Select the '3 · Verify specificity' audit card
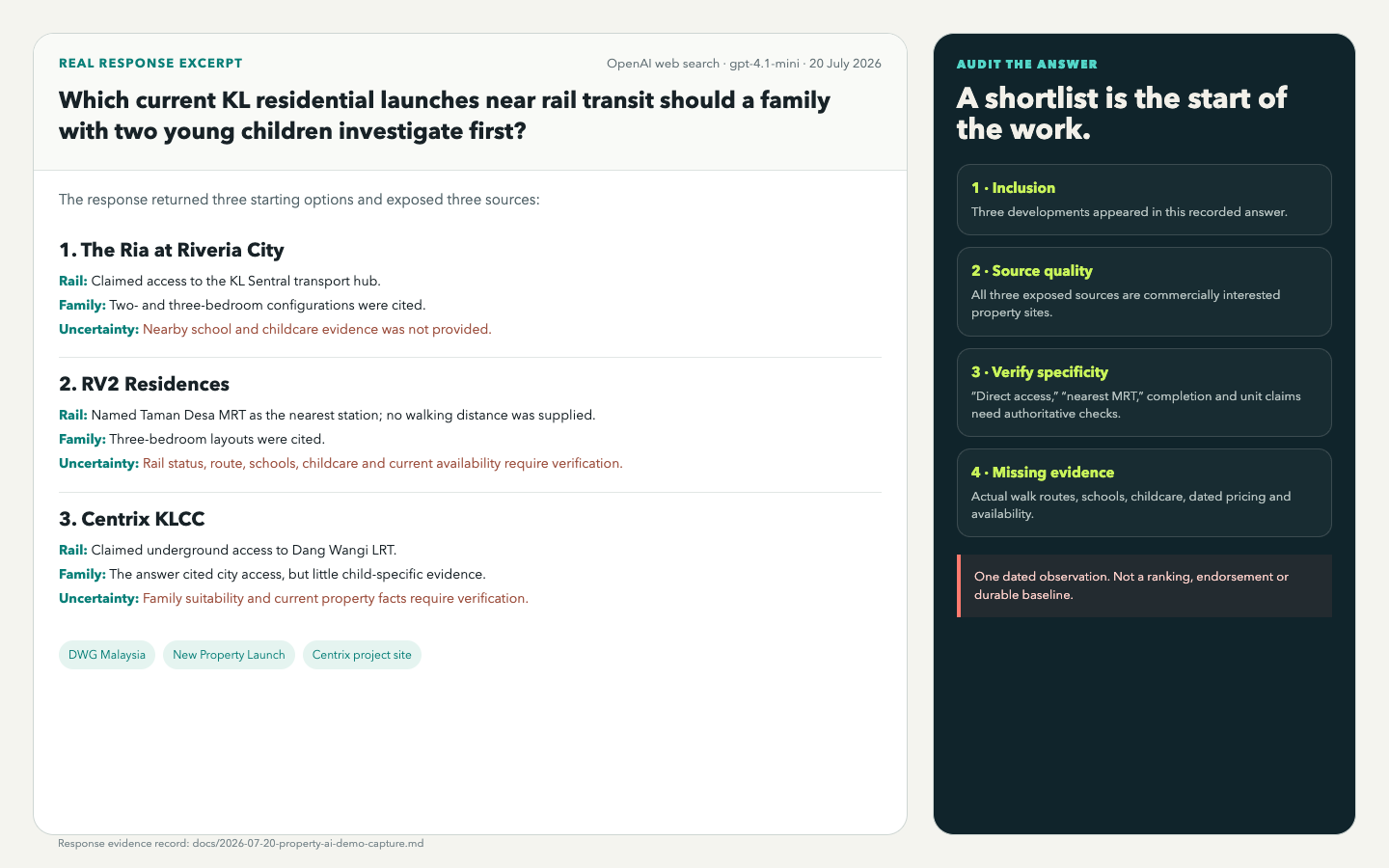Image resolution: width=1389 pixels, height=868 pixels. click(1144, 393)
